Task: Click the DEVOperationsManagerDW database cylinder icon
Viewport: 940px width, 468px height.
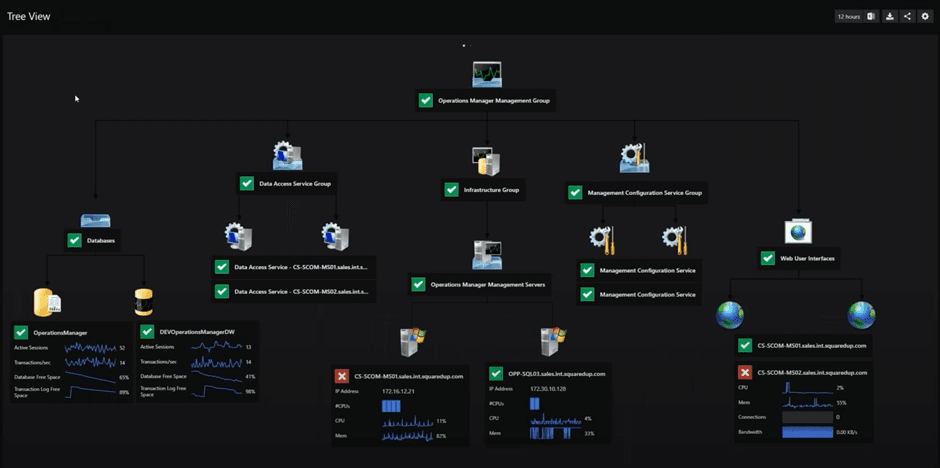Action: pyautogui.click(x=144, y=302)
